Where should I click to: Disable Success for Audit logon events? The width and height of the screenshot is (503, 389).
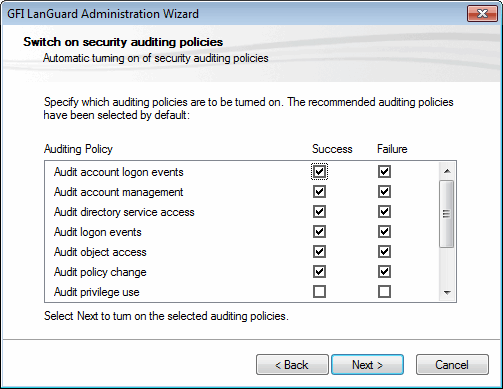pyautogui.click(x=319, y=232)
